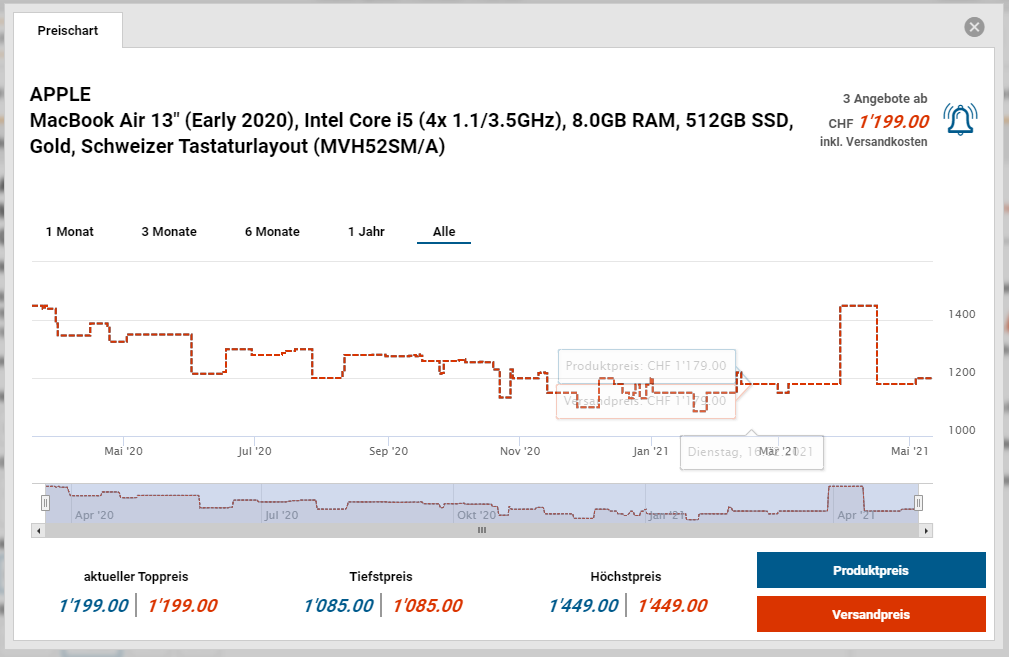Click the blue Tiefstpreis value 1'085.00
1009x657 pixels.
[338, 605]
